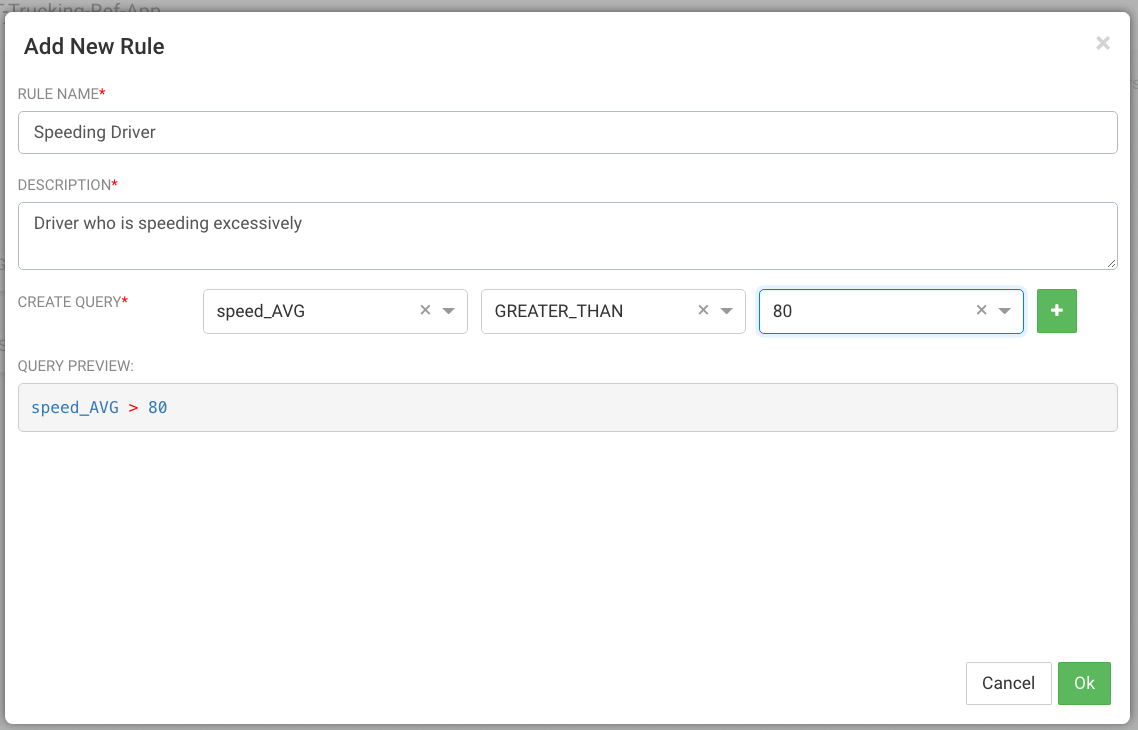Clear the value 80 selection
Screen dimensions: 1138x730
tap(981, 311)
